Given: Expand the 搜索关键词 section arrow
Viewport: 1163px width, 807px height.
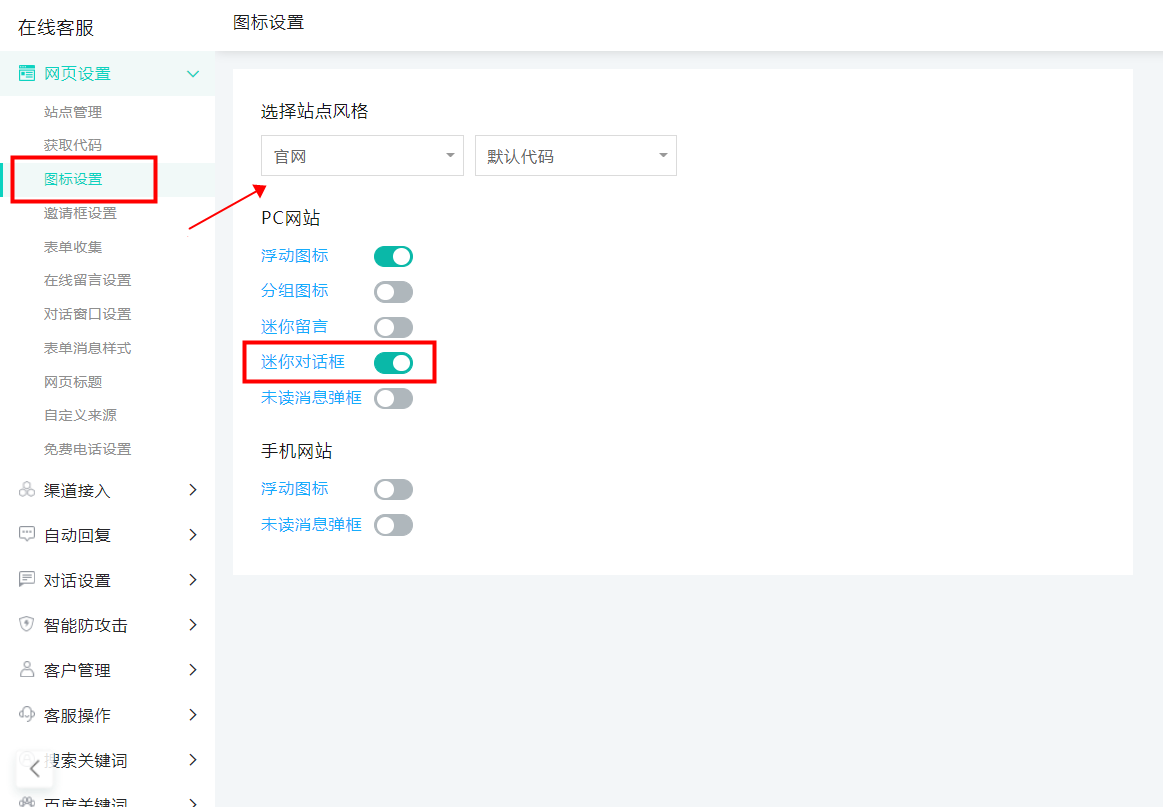Looking at the screenshot, I should pyautogui.click(x=193, y=760).
